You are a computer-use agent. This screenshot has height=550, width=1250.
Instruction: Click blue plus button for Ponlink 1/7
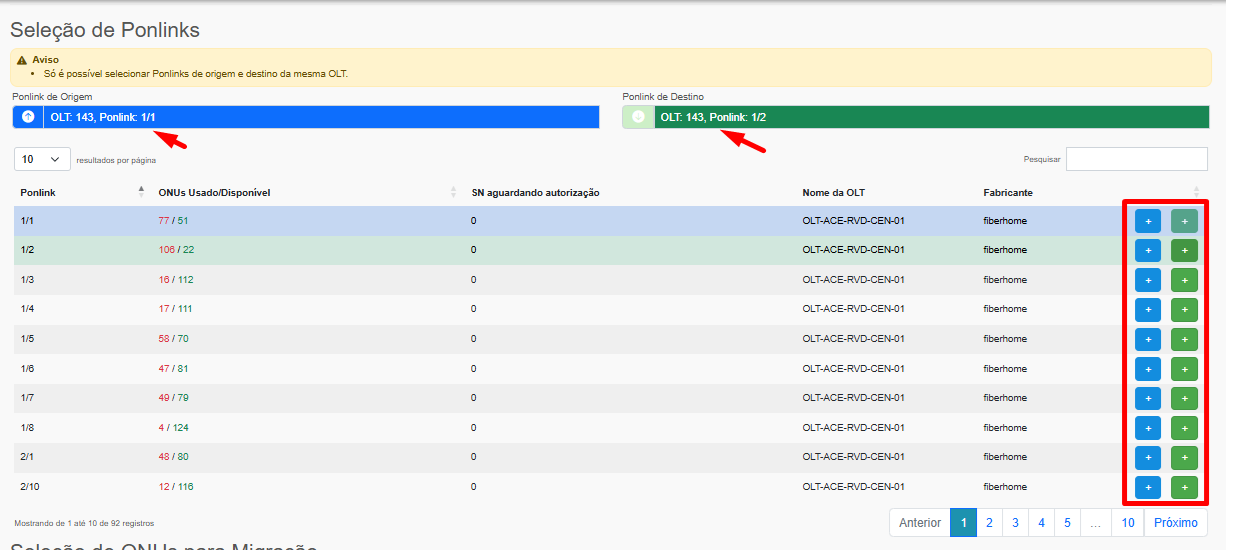click(x=1147, y=399)
